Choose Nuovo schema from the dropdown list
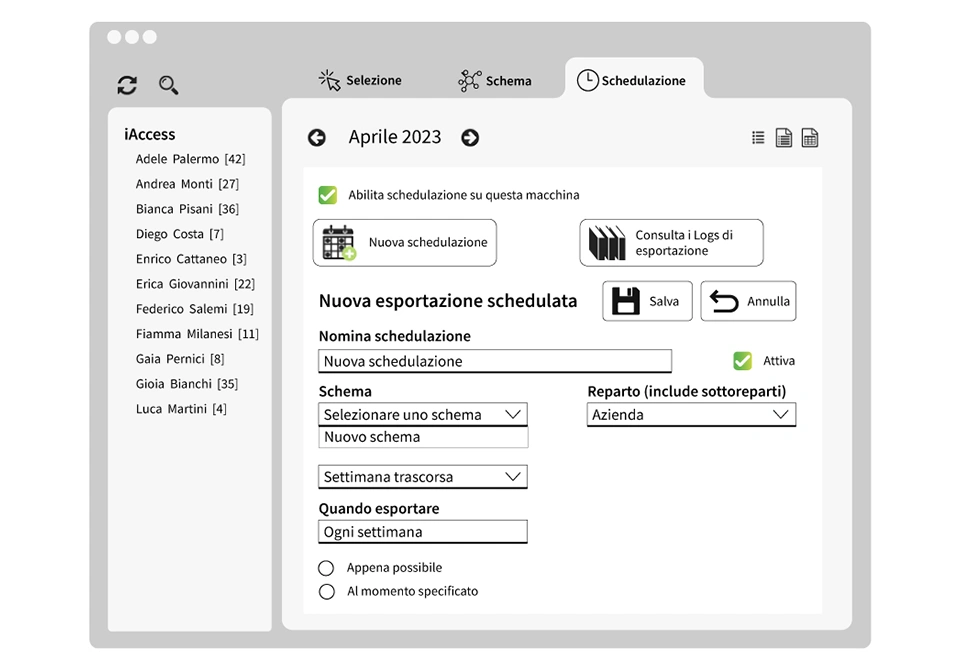Viewport: 960px width, 670px height. tap(422, 437)
